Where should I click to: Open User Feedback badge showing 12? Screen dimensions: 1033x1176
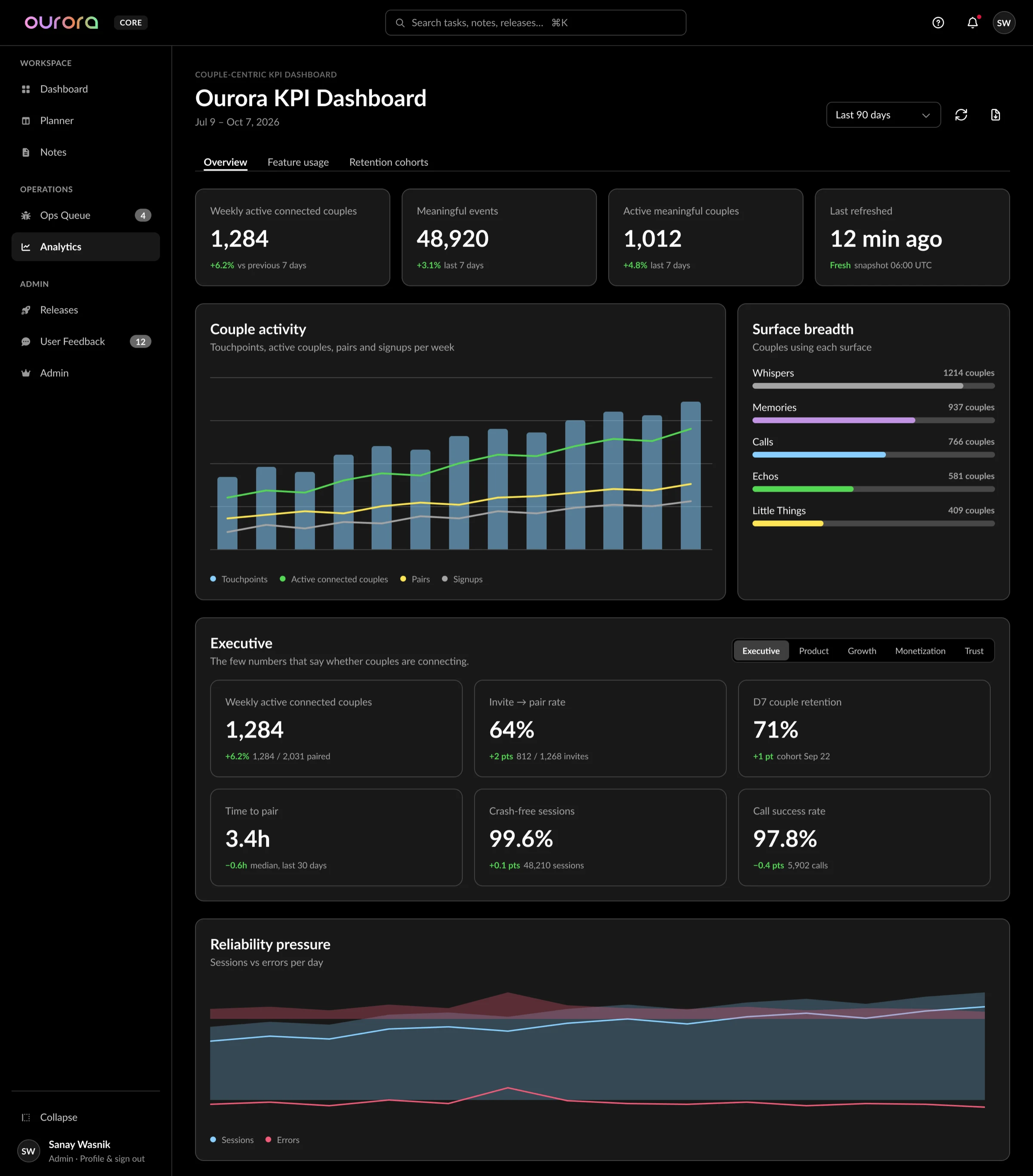[140, 342]
